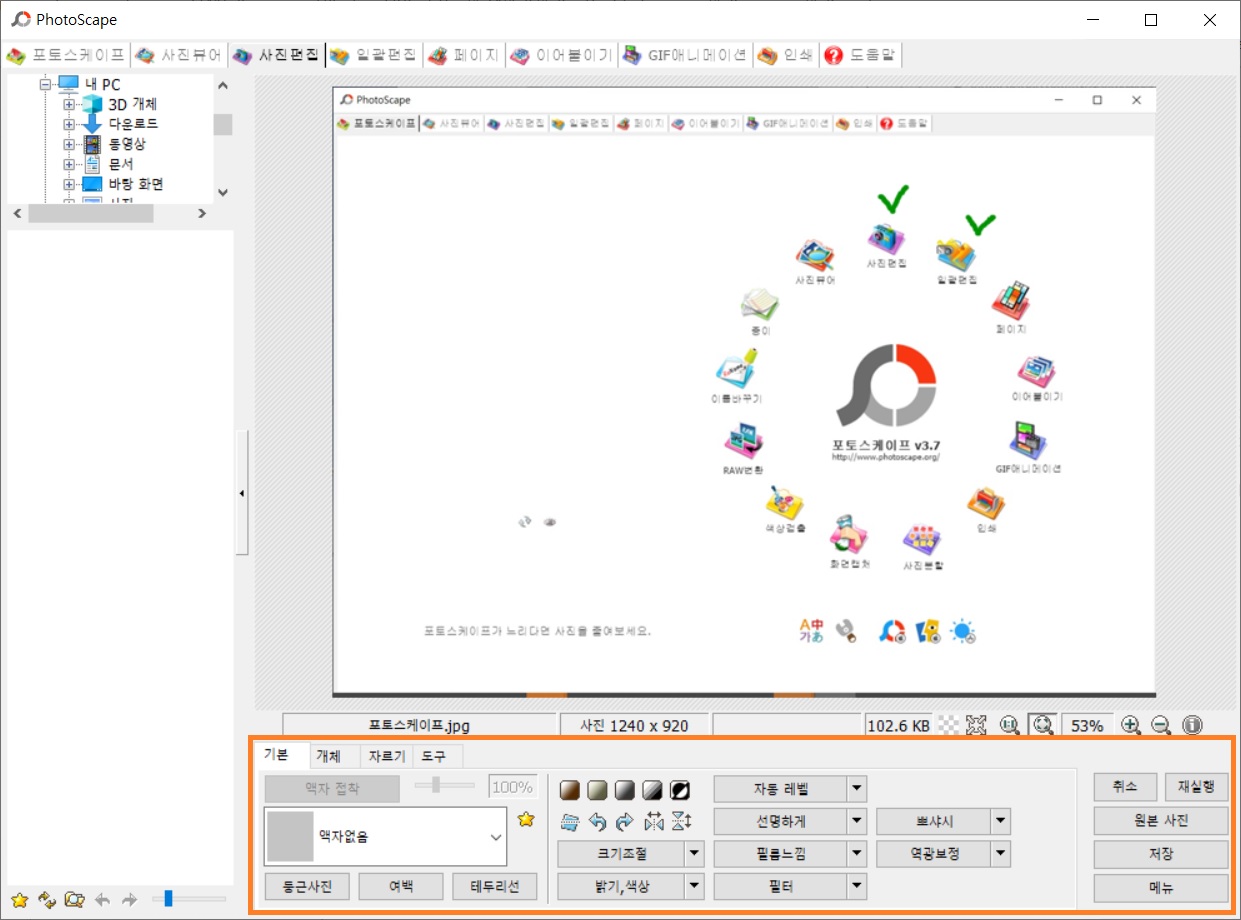The width and height of the screenshot is (1241, 920).
Task: Open the arrow next to 필터
Action: pyautogui.click(x=856, y=886)
